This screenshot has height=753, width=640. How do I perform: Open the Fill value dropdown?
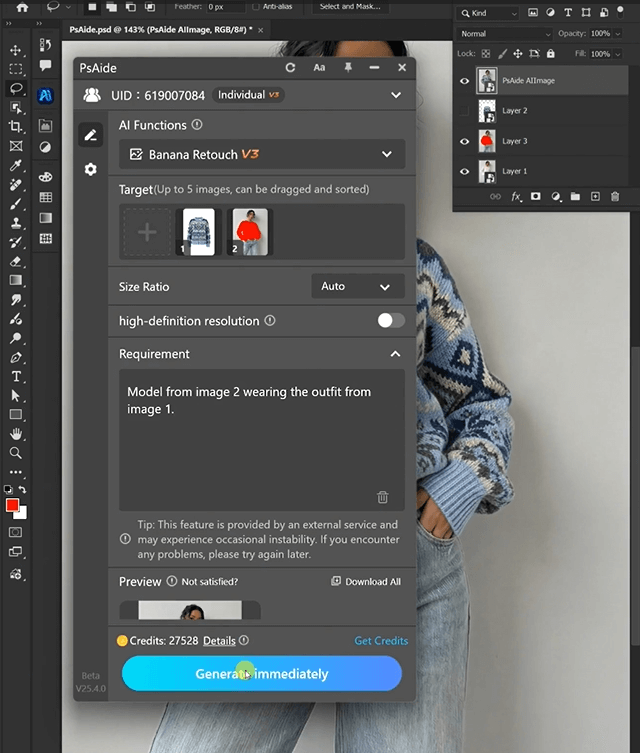[618, 54]
